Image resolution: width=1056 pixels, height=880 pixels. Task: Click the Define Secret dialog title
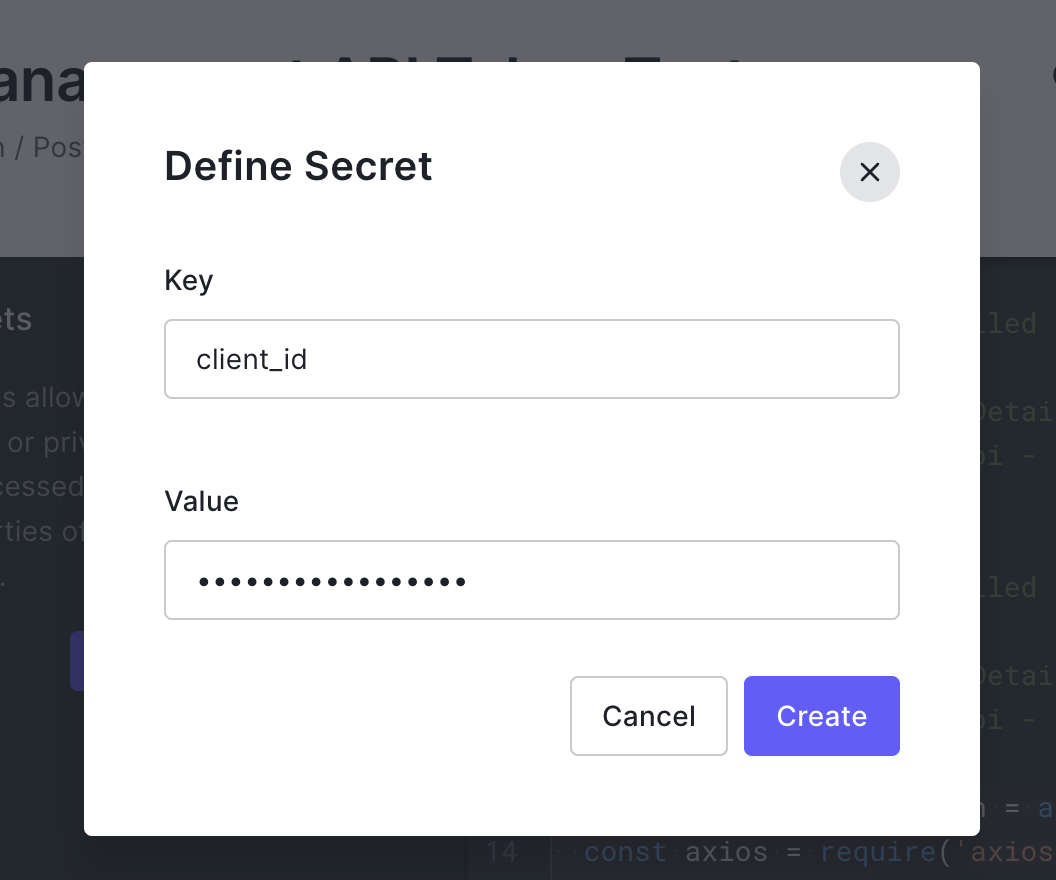point(297,166)
